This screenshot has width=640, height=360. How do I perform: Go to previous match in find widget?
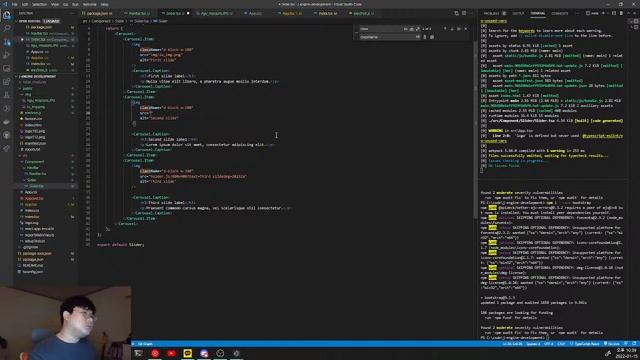click(445, 29)
